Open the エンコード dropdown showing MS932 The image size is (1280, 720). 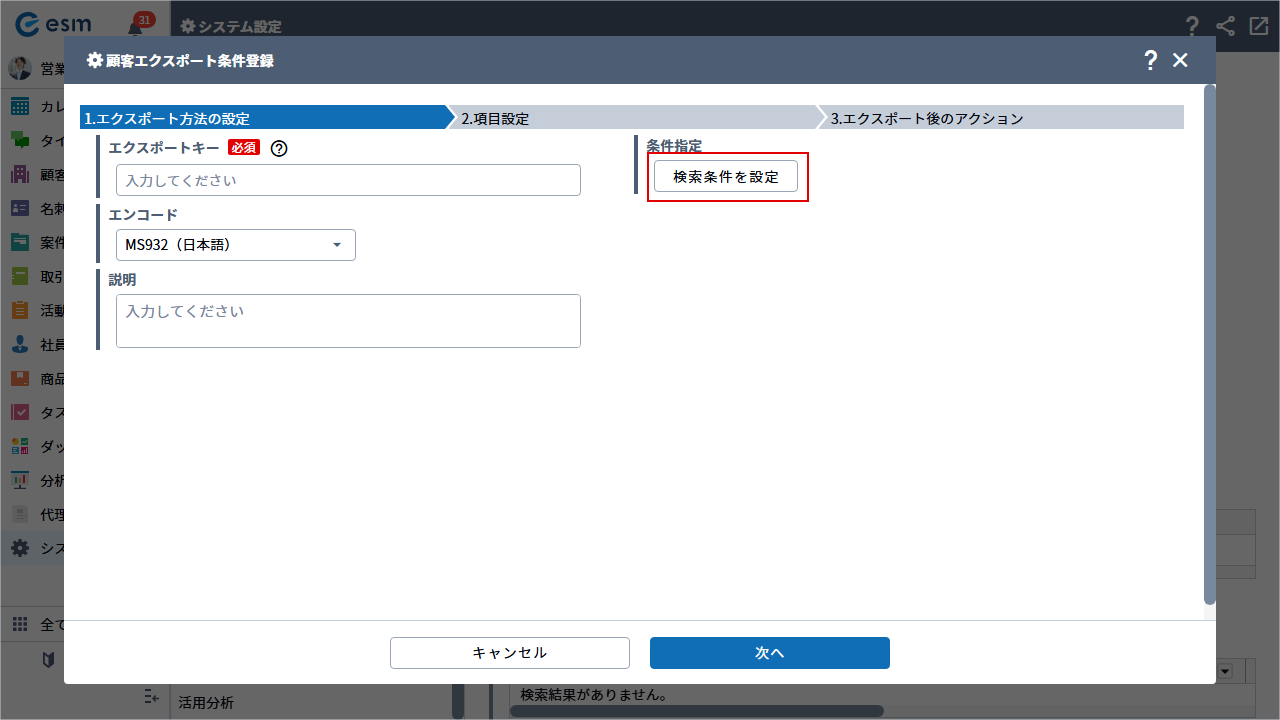click(x=235, y=245)
